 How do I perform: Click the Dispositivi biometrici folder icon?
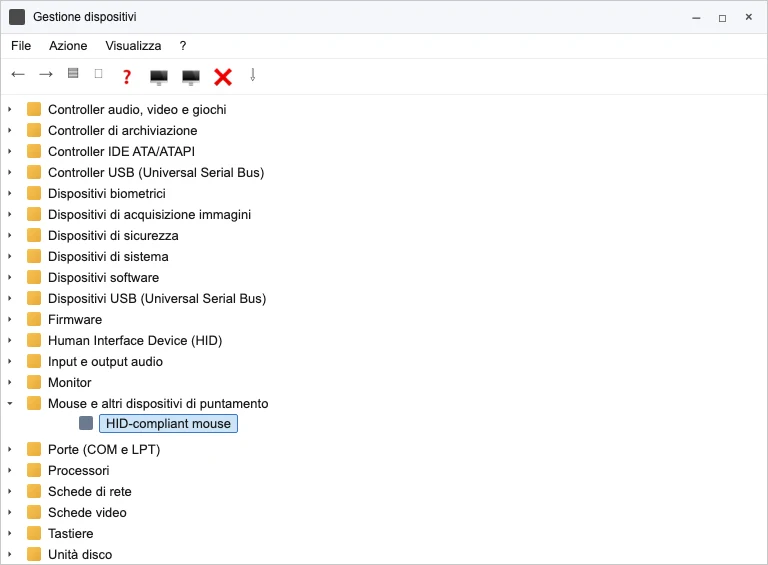(34, 193)
